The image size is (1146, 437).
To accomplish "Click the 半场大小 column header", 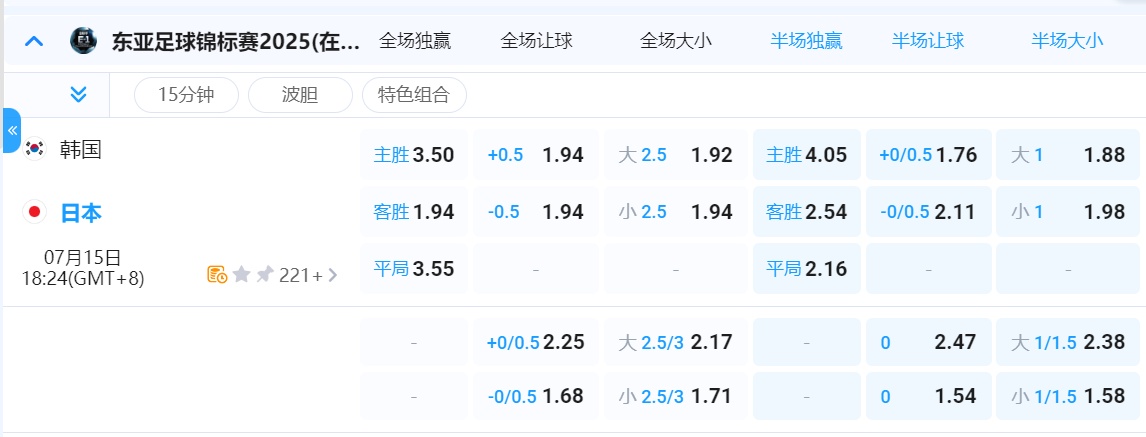I will (x=1067, y=41).
